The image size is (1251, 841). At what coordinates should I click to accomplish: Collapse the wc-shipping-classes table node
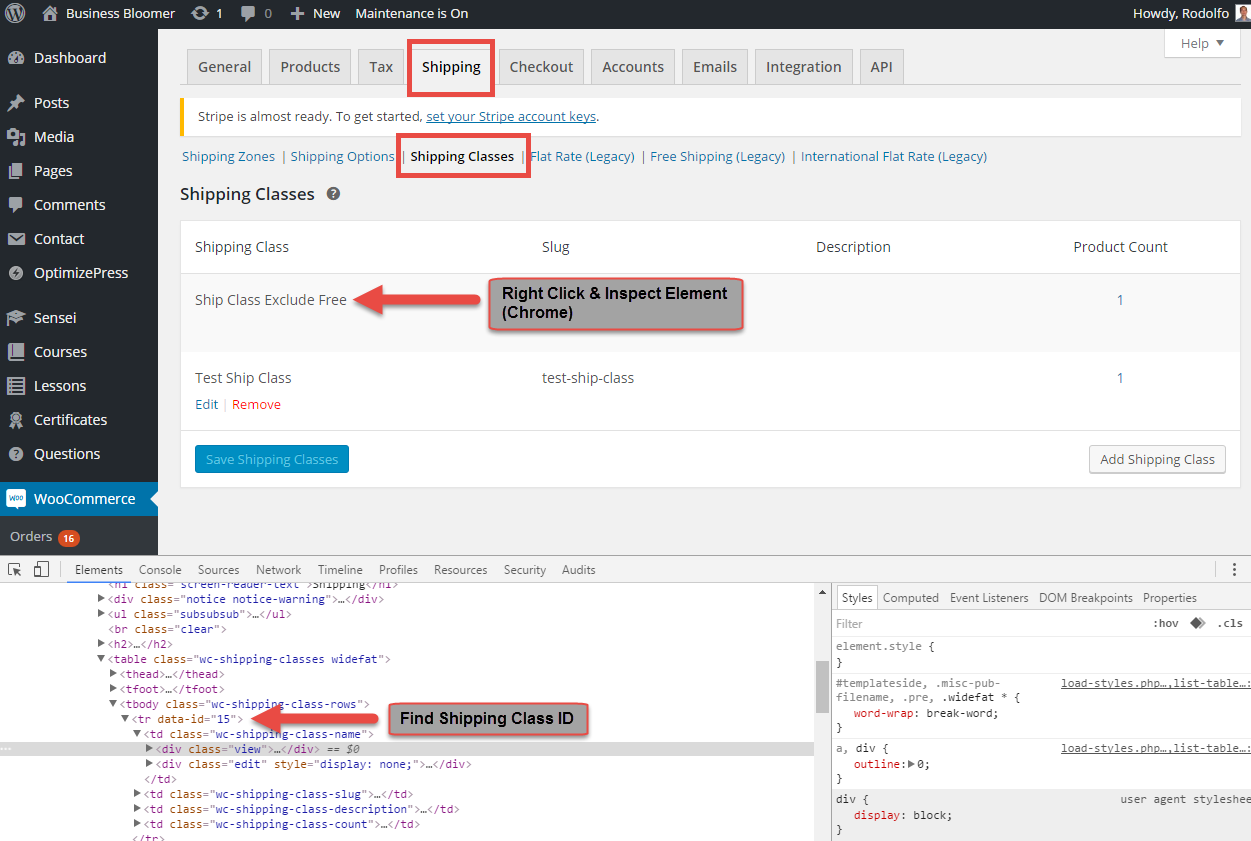[x=101, y=659]
